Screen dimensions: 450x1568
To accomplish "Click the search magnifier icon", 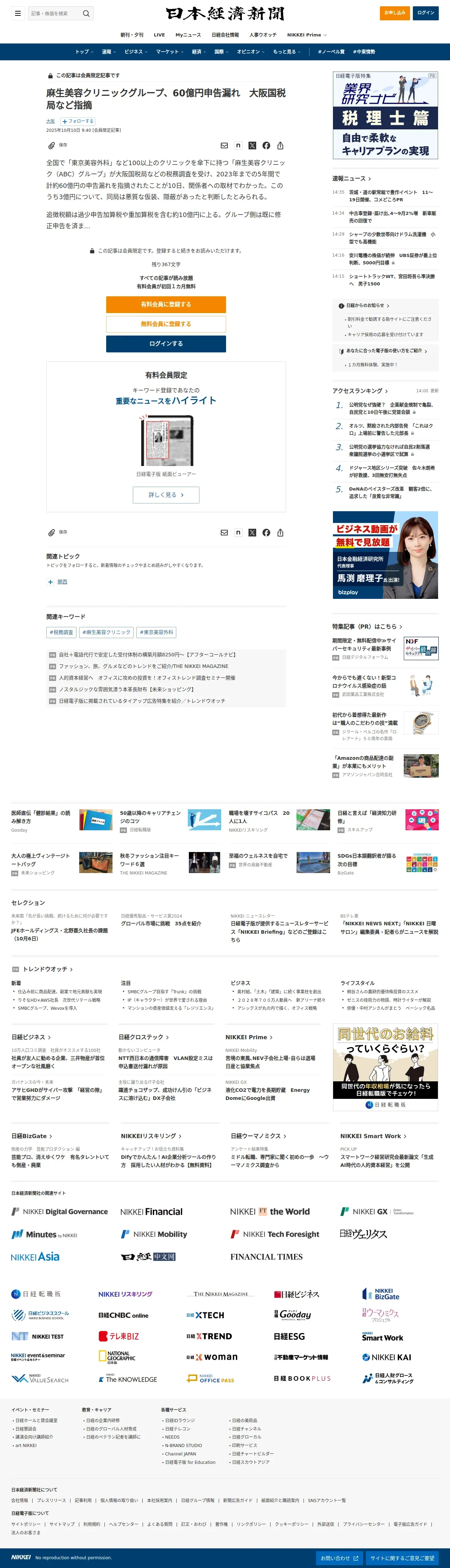I will point(86,13).
